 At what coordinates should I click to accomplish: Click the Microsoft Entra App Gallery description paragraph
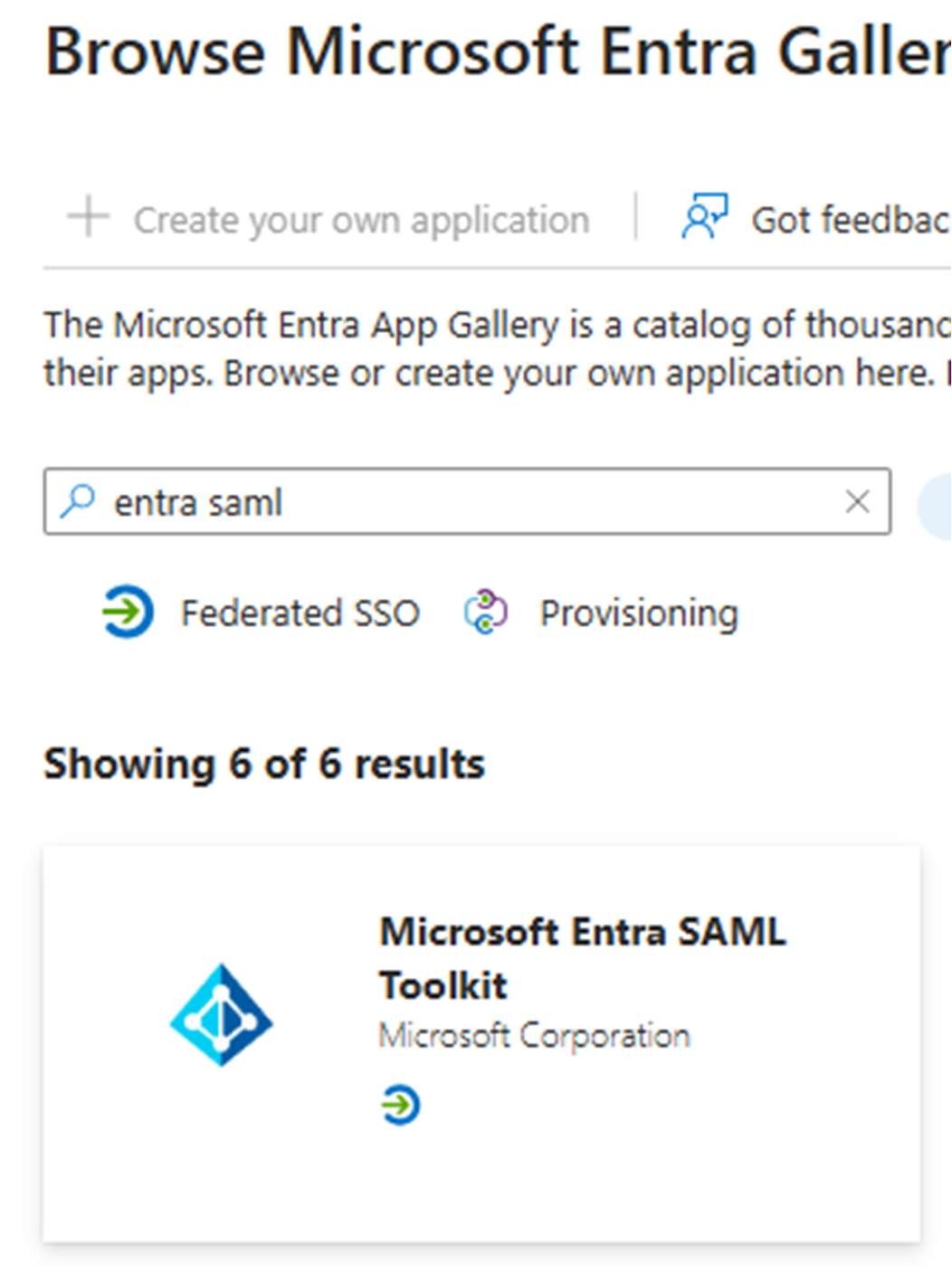(489, 348)
